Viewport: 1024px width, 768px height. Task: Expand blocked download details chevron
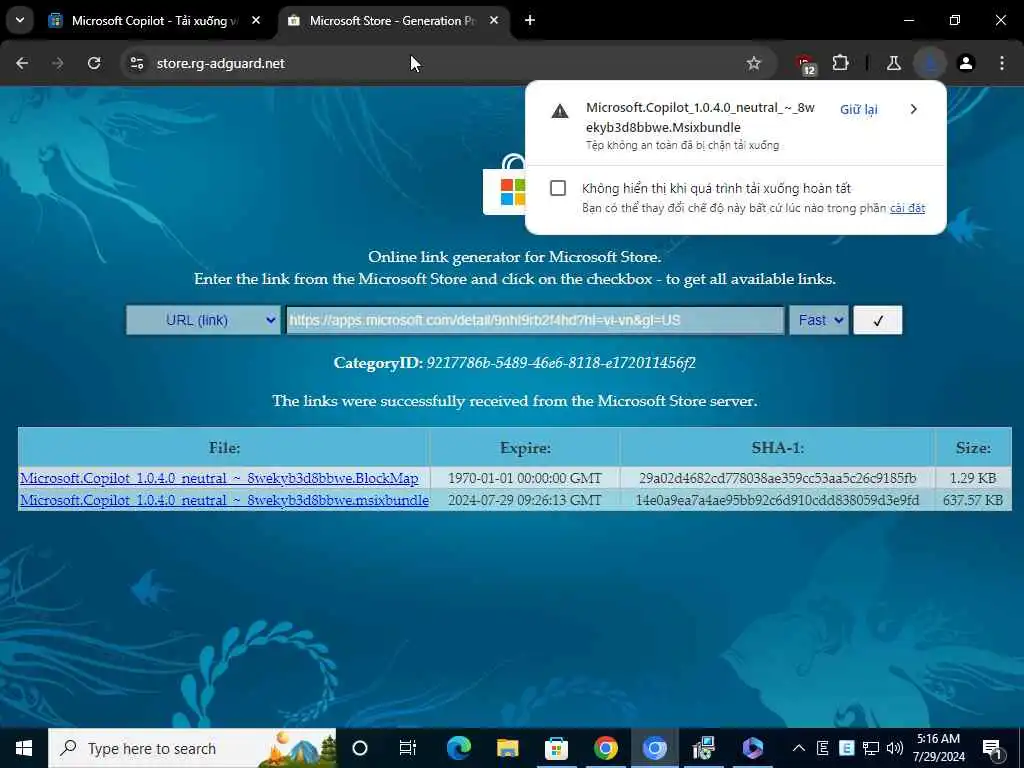click(x=914, y=109)
